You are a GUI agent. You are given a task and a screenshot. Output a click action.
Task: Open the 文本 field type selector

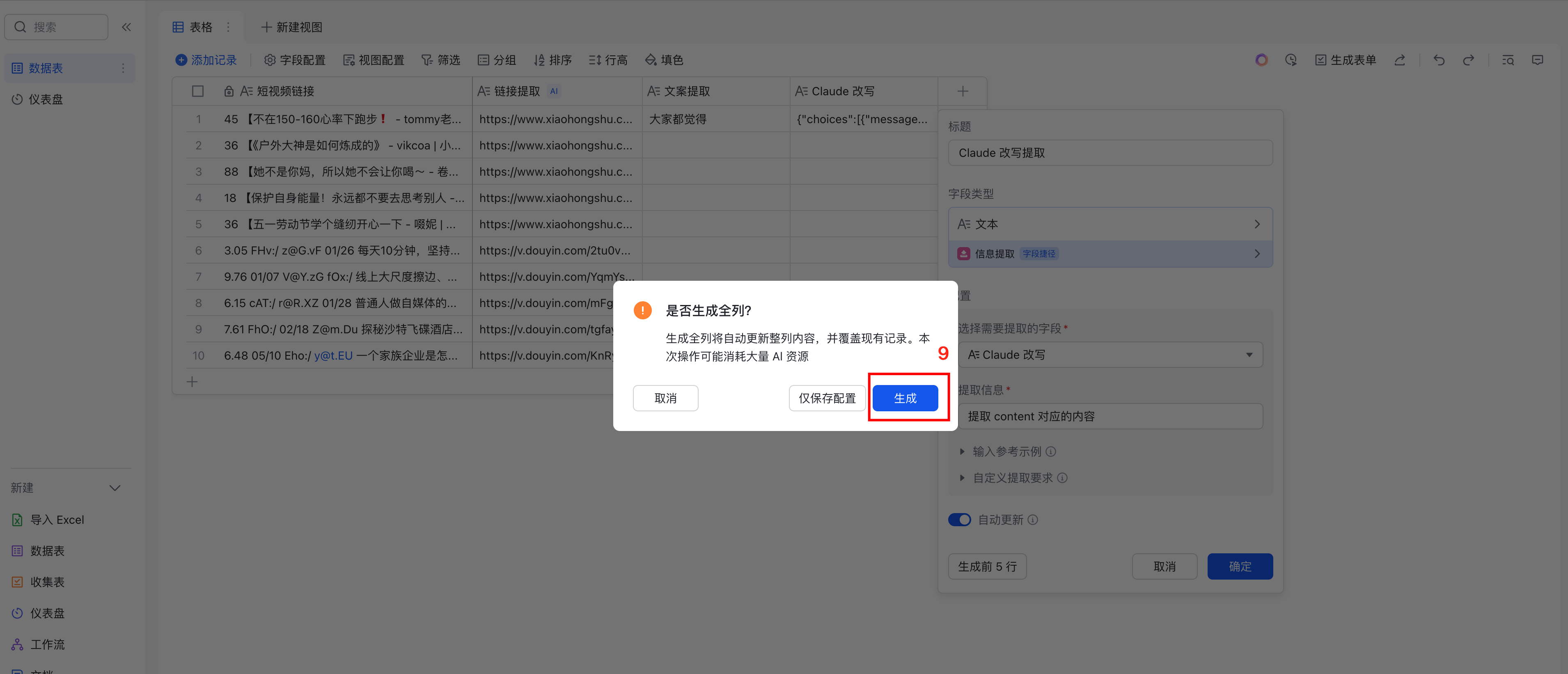1110,224
